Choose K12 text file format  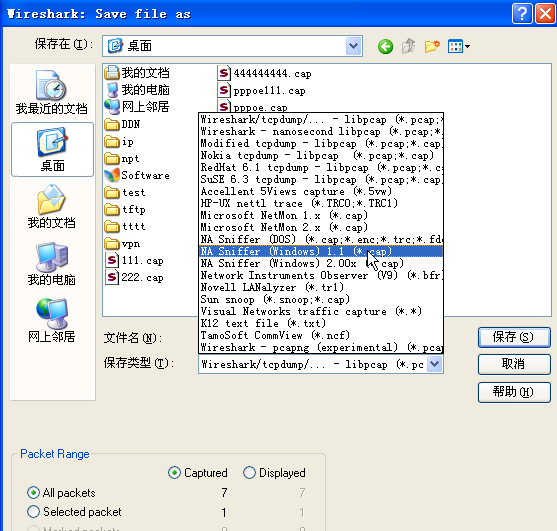(x=321, y=323)
